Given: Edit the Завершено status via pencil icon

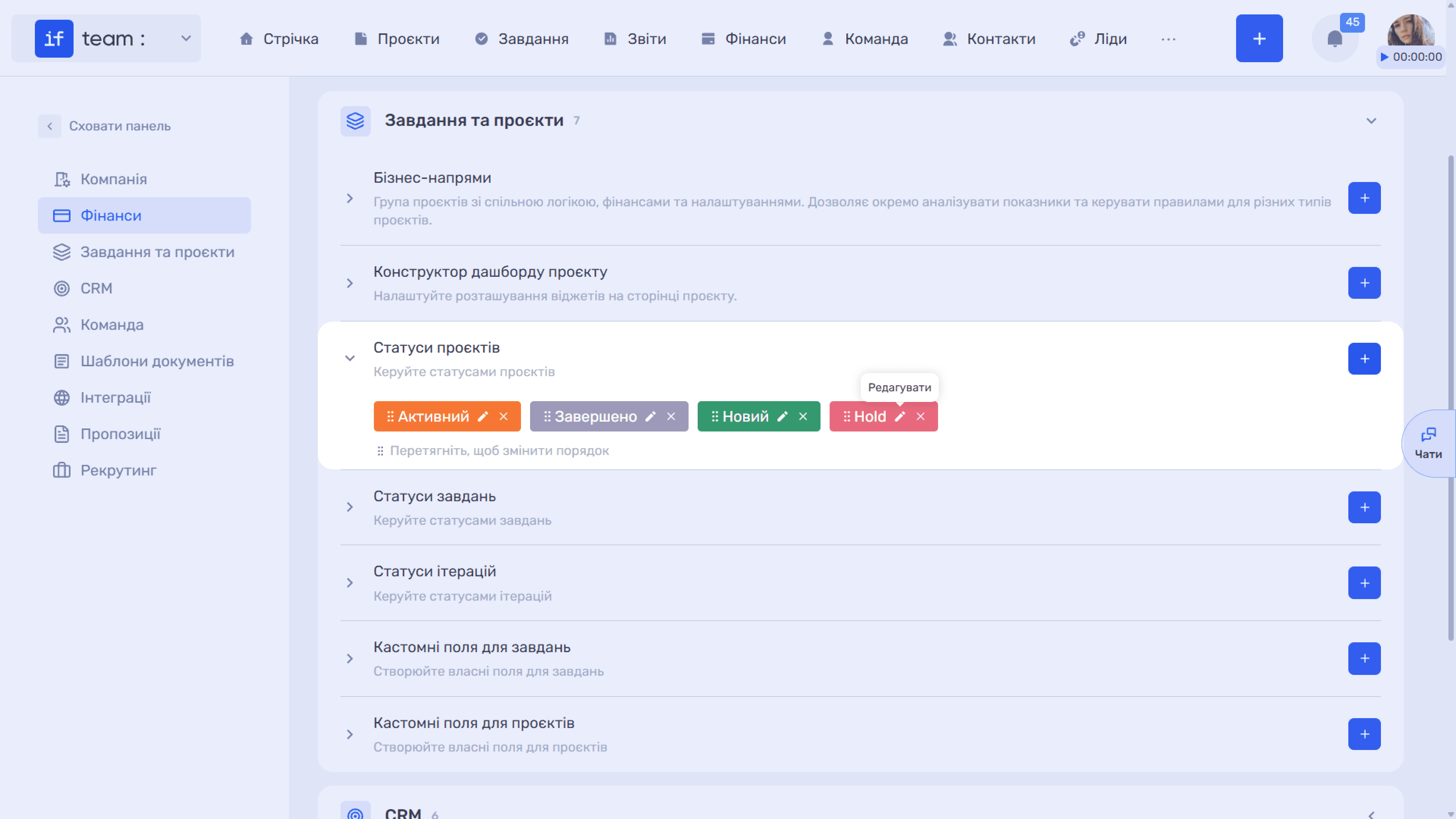Looking at the screenshot, I should coord(651,417).
